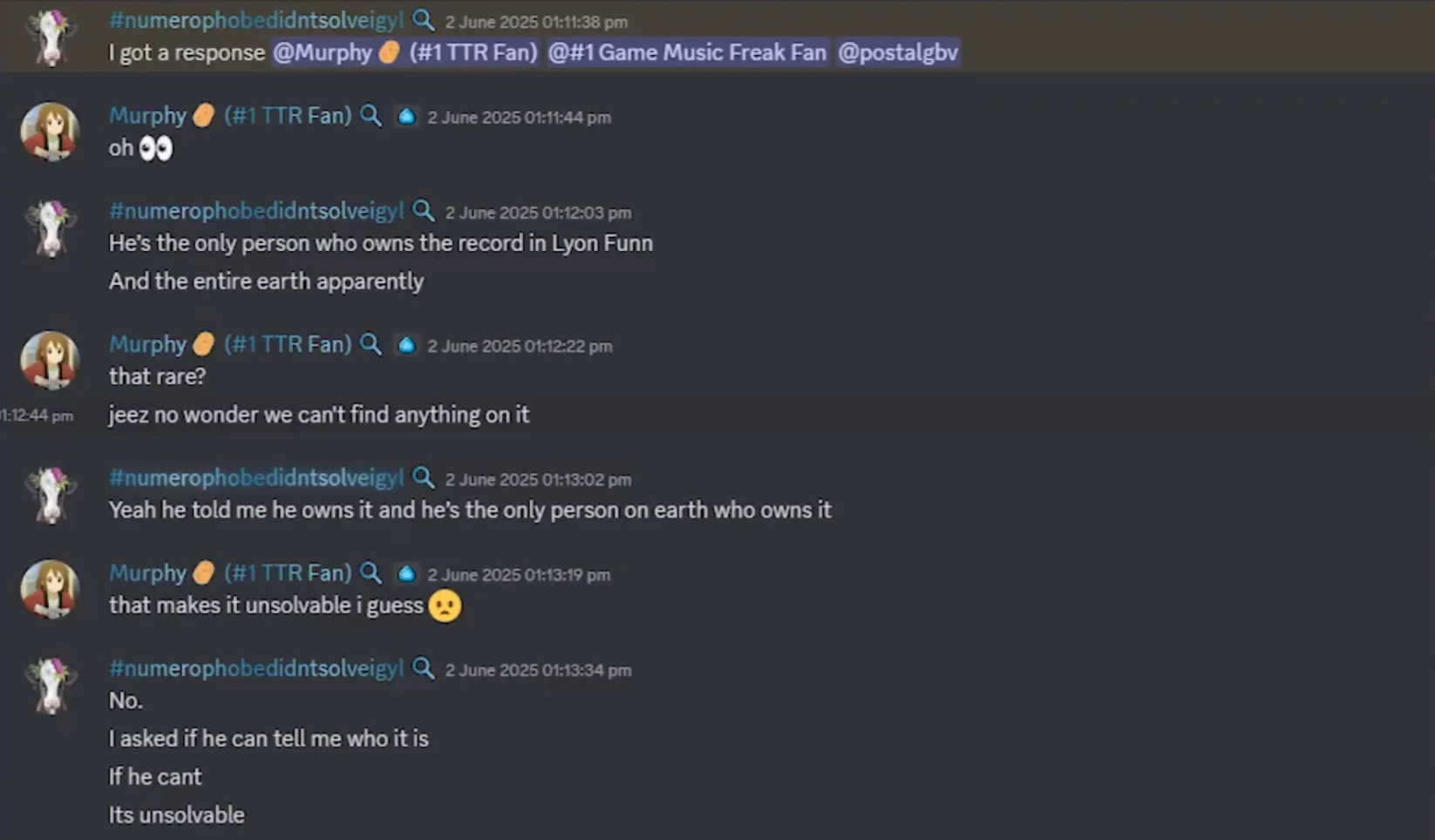
Task: Click magnifier beside Murphy at 01:13:19 pm
Action: pyautogui.click(x=371, y=572)
